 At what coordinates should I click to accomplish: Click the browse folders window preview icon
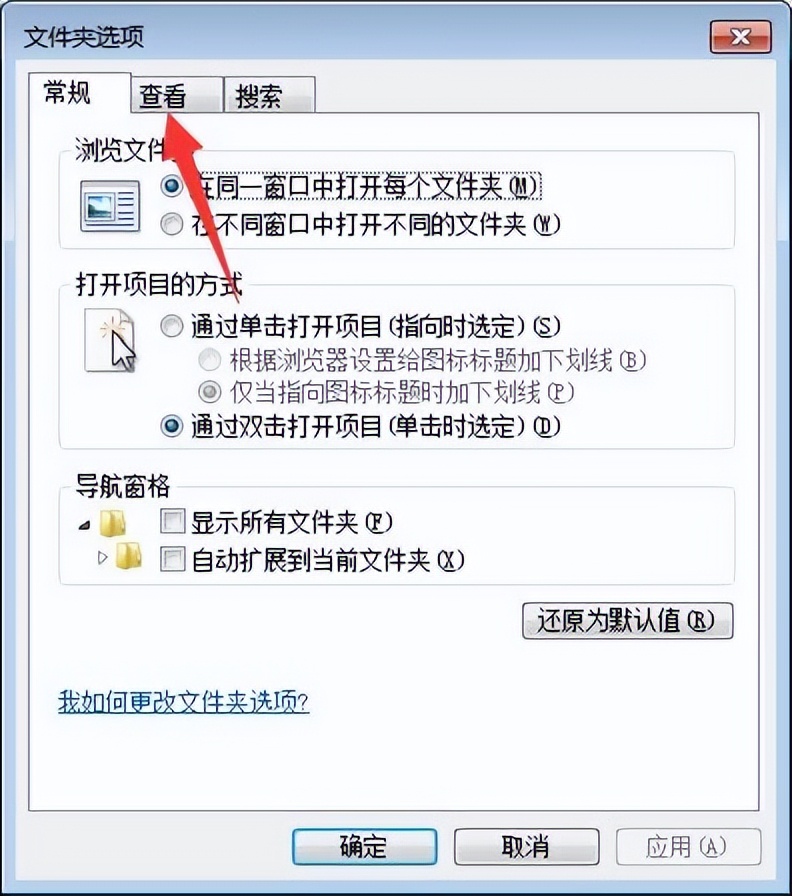click(110, 206)
